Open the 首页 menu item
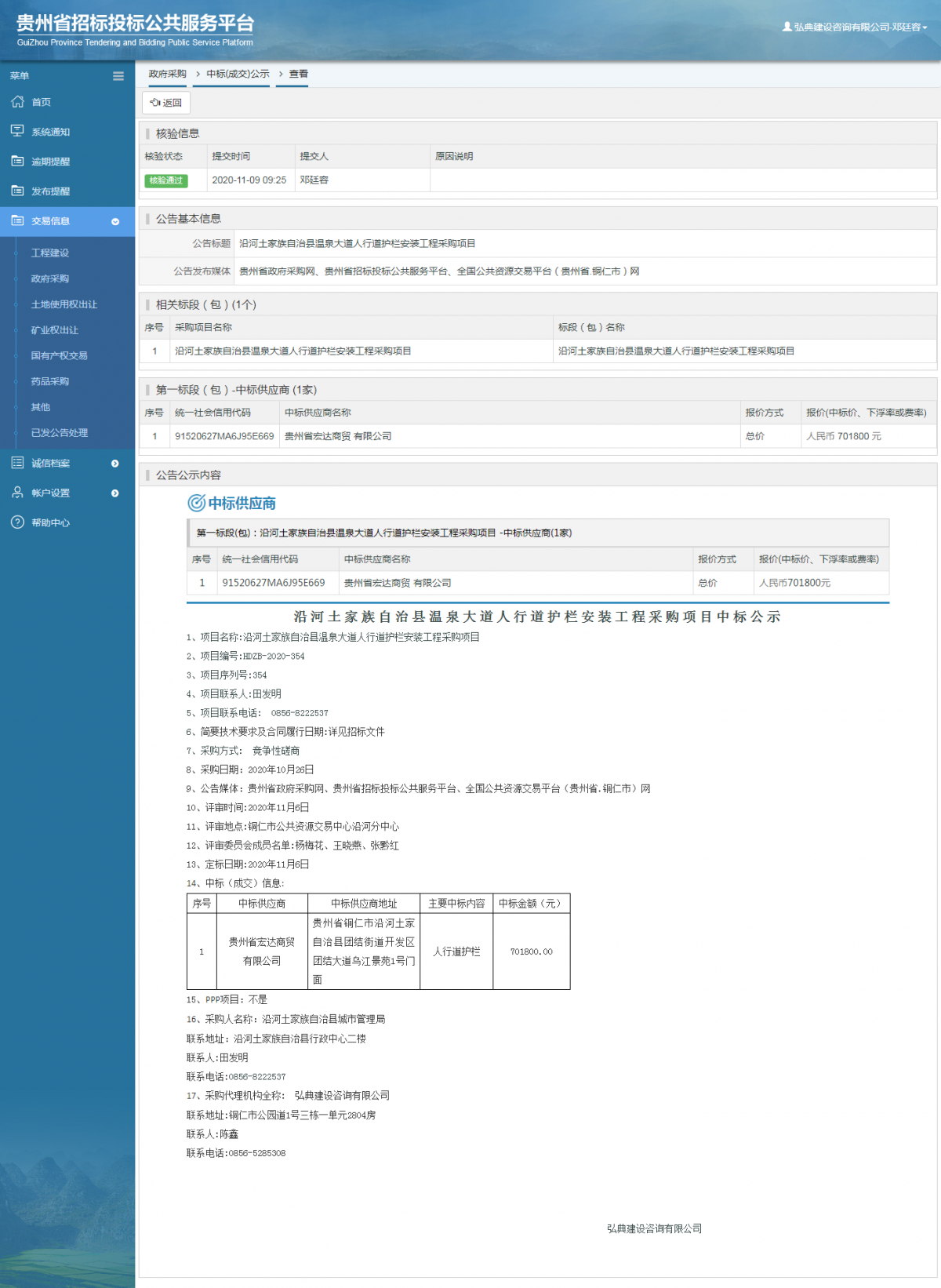941x1288 pixels. [67, 102]
